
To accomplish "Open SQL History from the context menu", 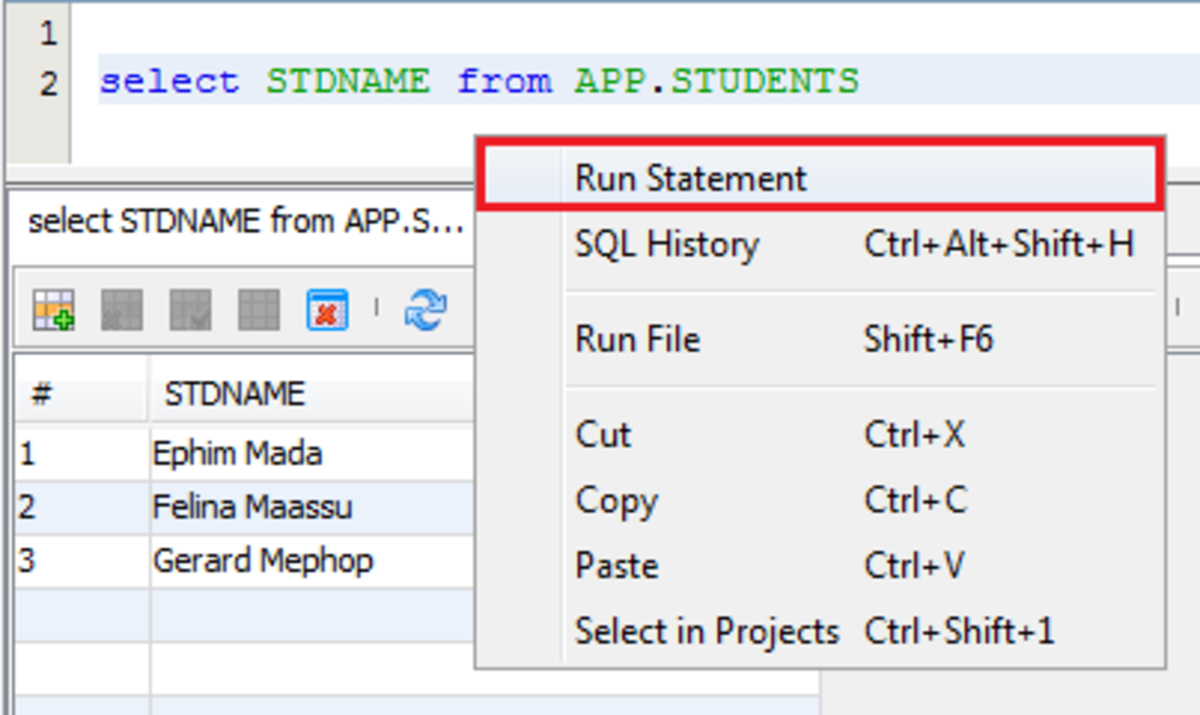I will [x=667, y=244].
